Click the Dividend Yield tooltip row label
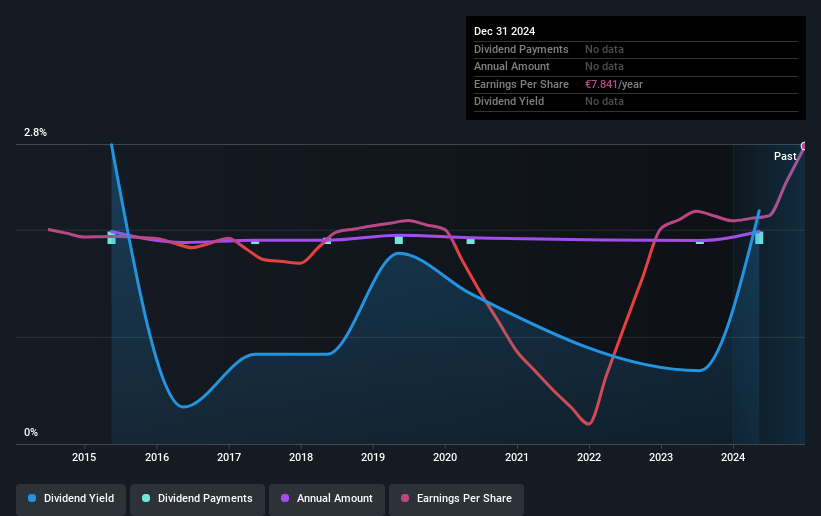The width and height of the screenshot is (821, 516). click(x=509, y=102)
